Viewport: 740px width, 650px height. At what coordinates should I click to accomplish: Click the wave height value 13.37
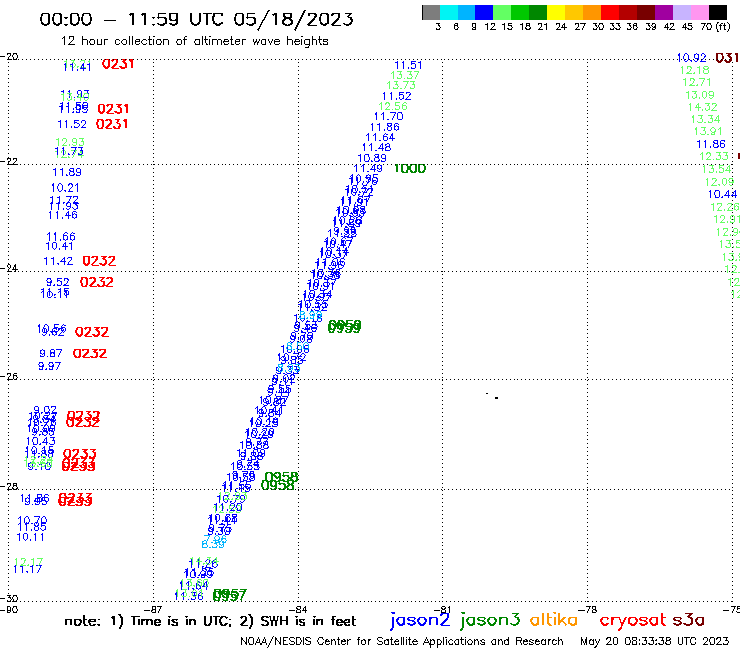[405, 76]
